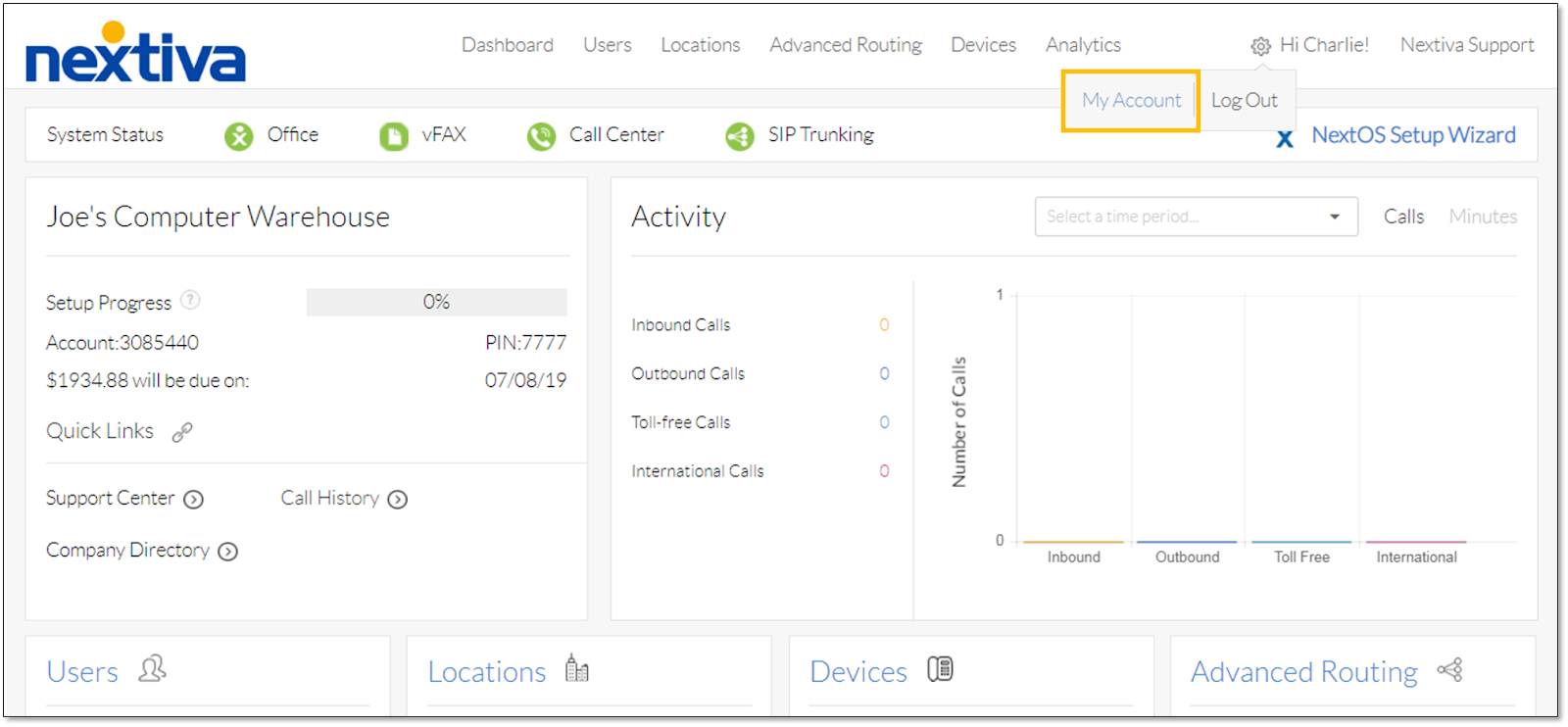This screenshot has height=727, width=1568.
Task: Click the Users people icon
Action: point(152,669)
